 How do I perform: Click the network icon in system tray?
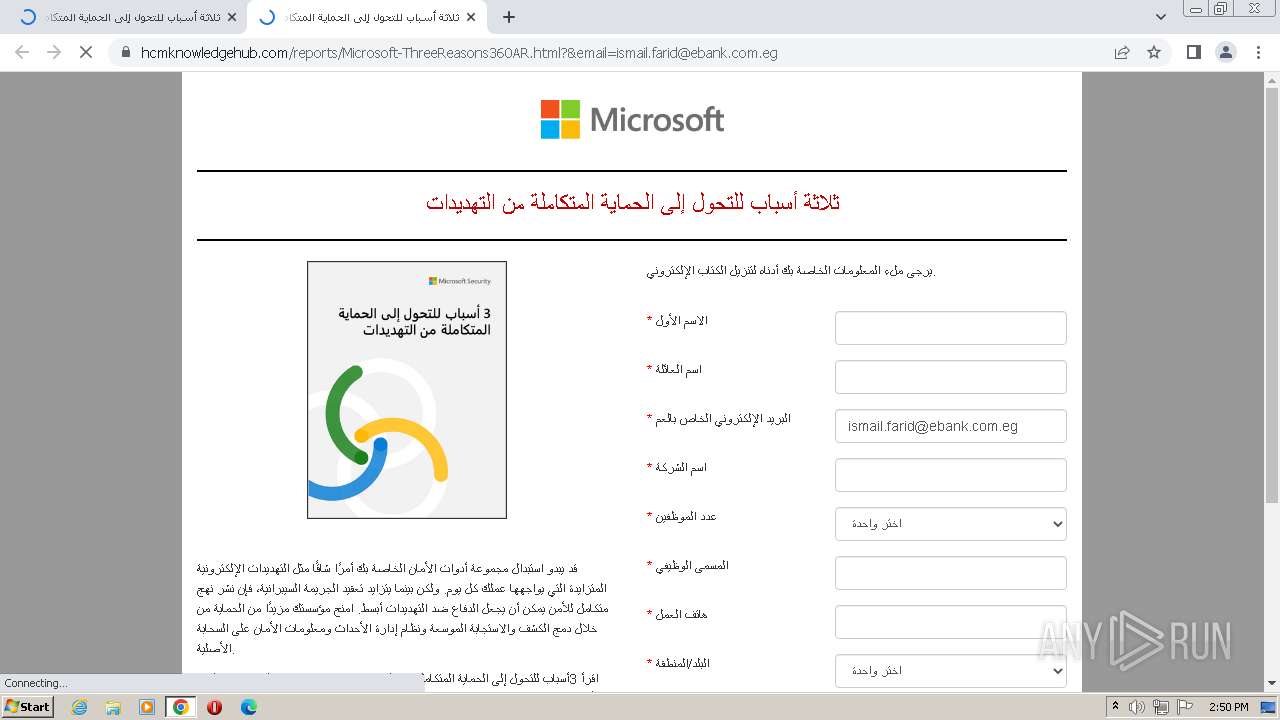(1160, 707)
